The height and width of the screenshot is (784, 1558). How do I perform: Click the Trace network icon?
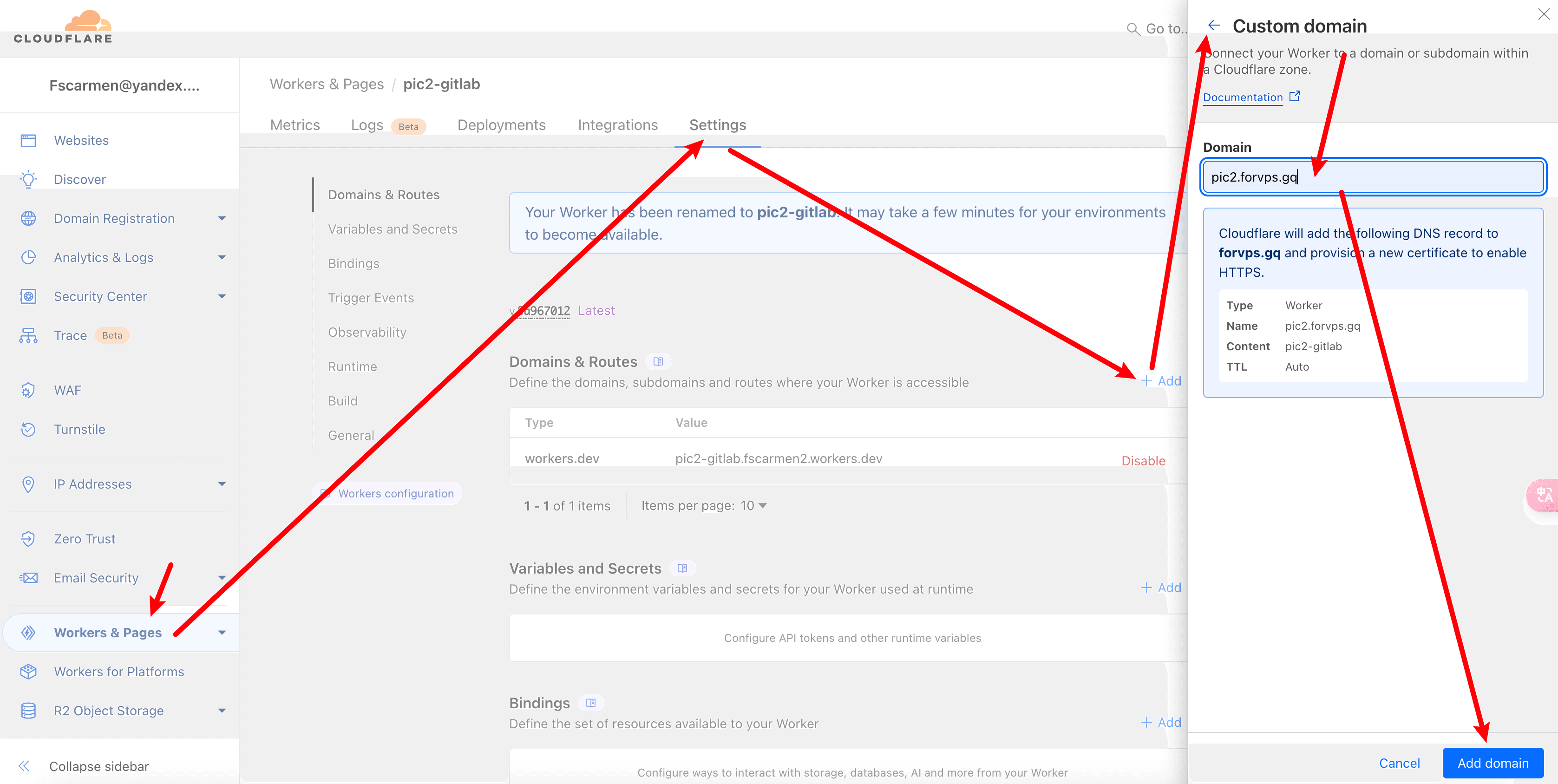28,335
